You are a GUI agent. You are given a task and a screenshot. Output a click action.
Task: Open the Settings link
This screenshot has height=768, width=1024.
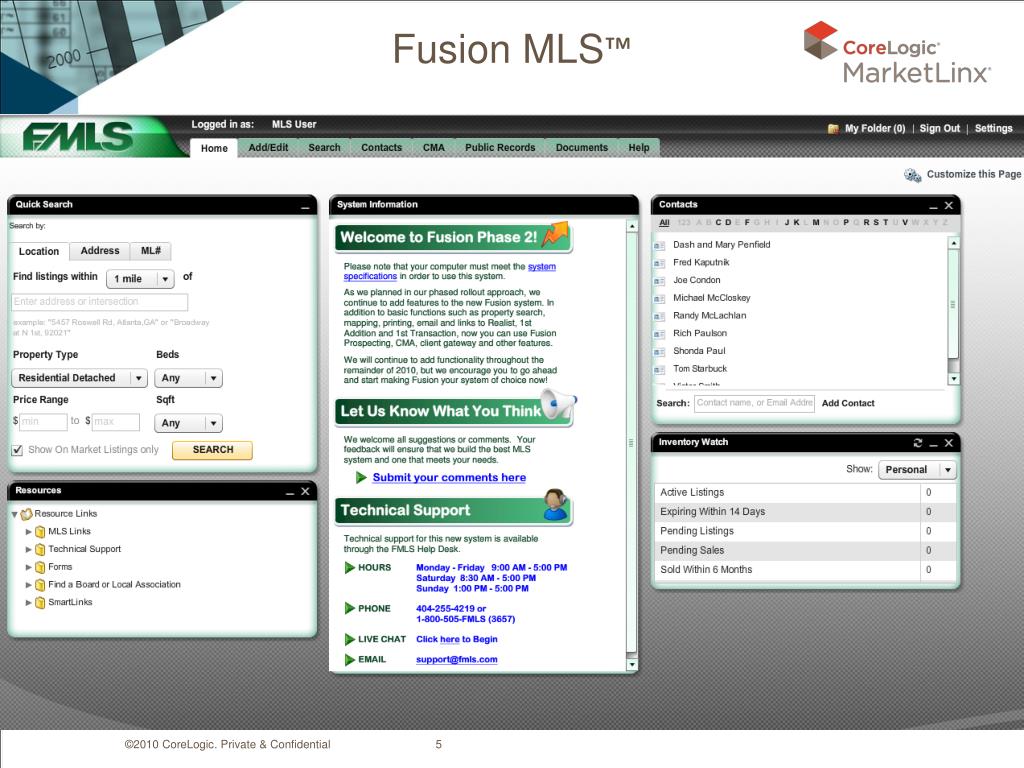[x=993, y=129]
